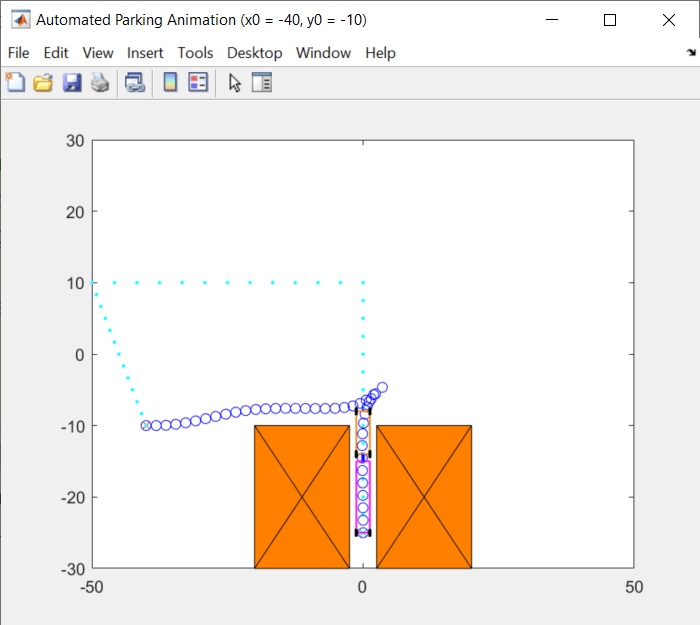Click the New Figure toolbar icon

(16, 83)
